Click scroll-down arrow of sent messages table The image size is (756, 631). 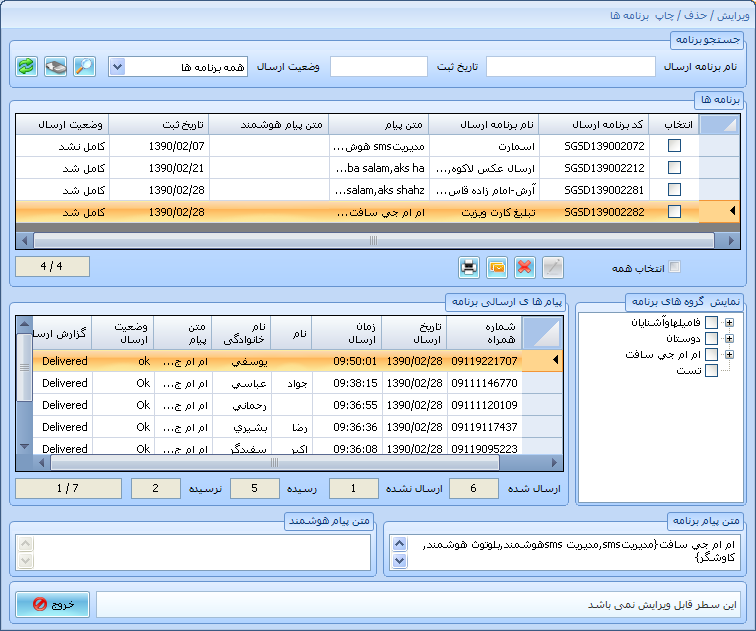point(24,446)
